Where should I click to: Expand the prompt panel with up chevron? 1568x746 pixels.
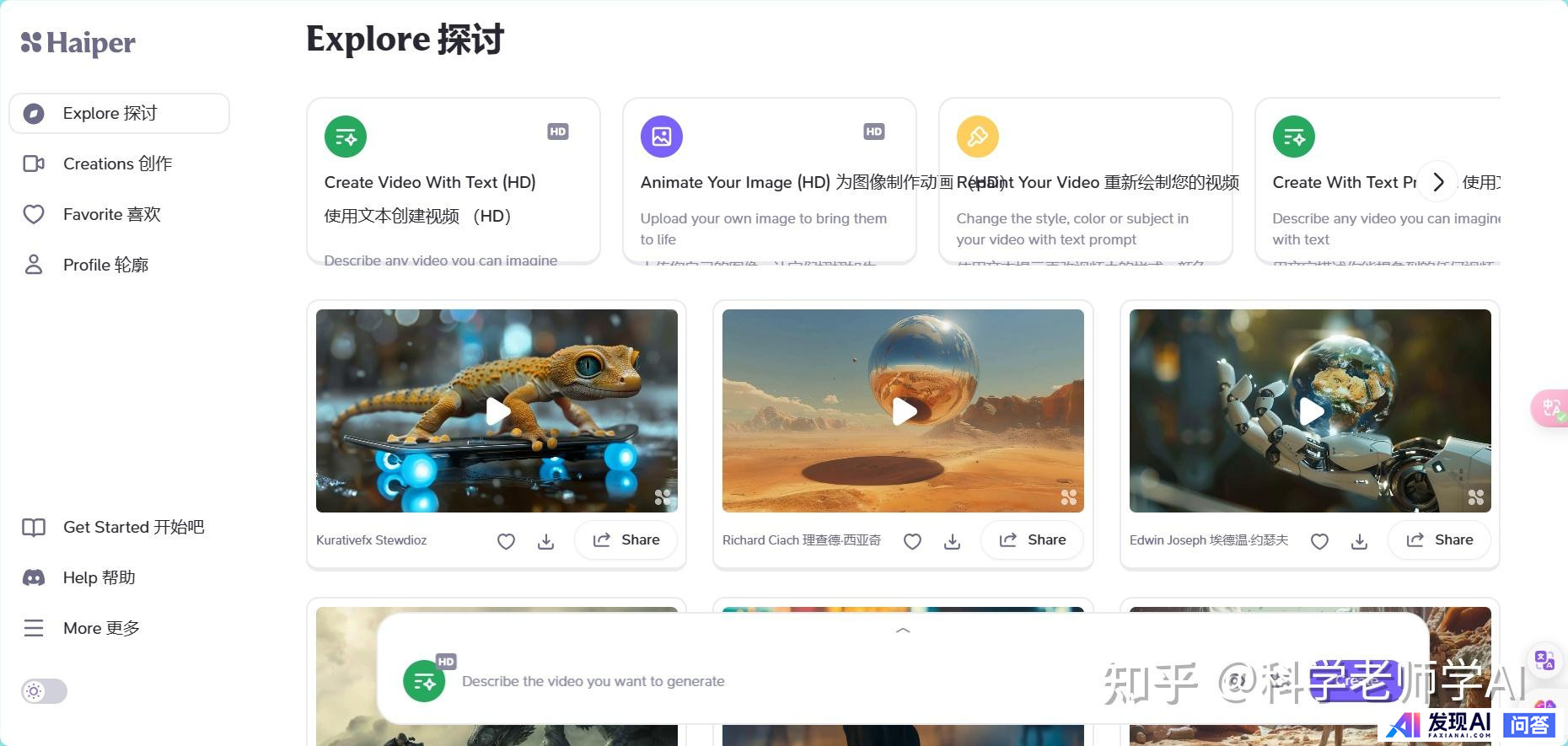903,631
